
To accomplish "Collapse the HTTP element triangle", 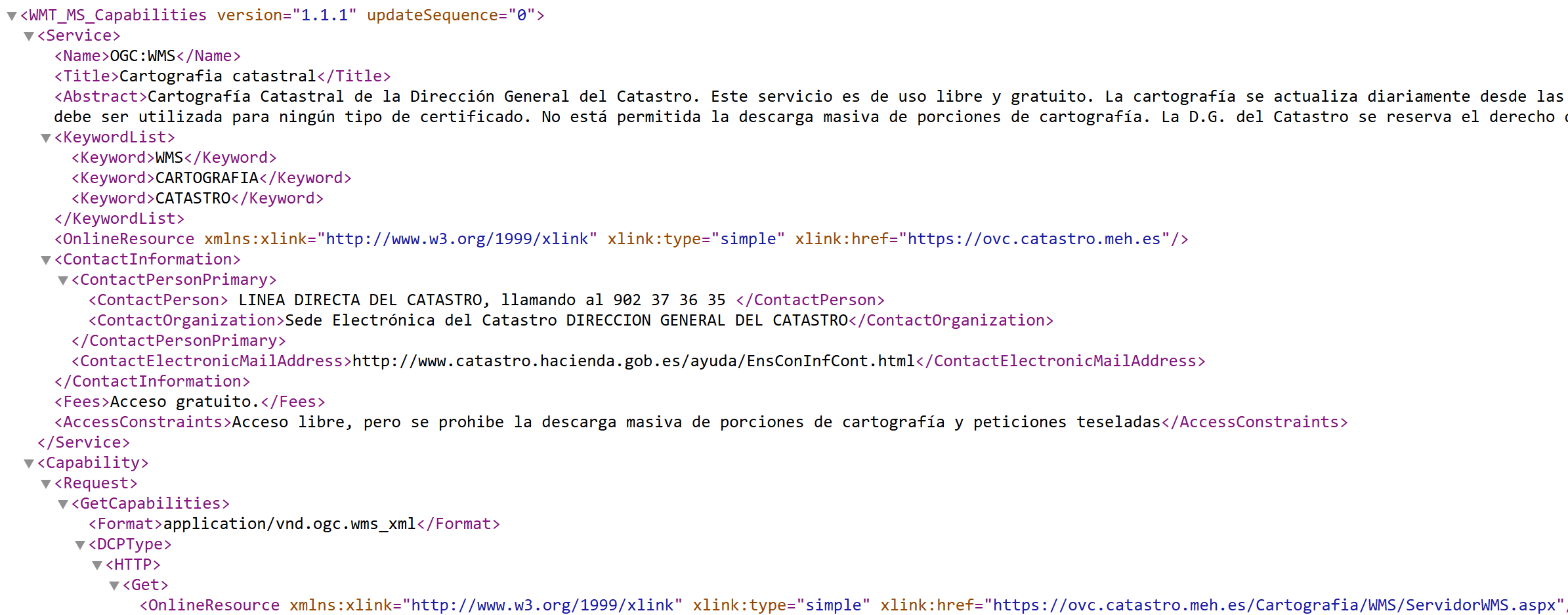I will (97, 565).
